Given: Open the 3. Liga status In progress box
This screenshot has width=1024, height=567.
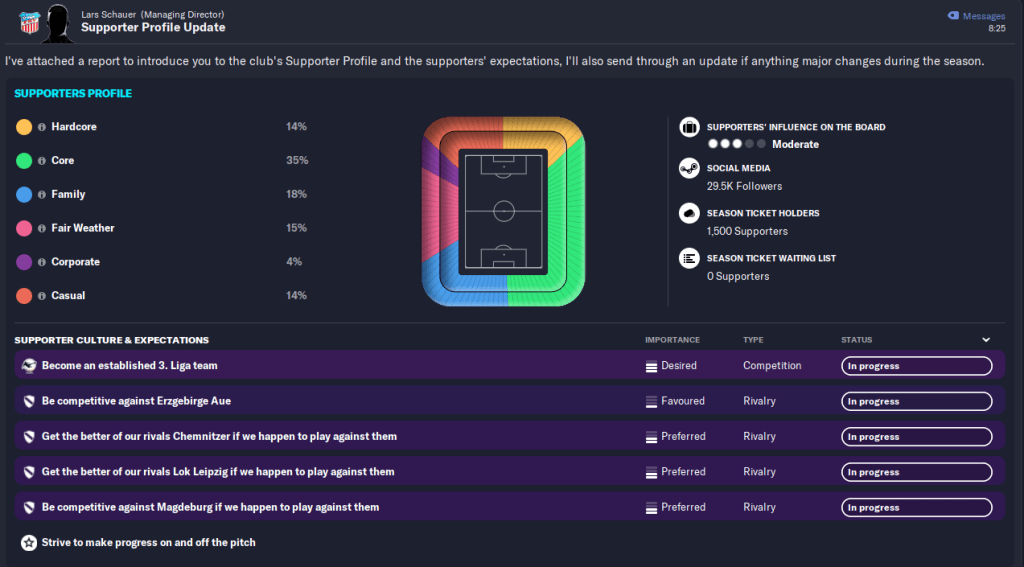Looking at the screenshot, I should point(916,366).
